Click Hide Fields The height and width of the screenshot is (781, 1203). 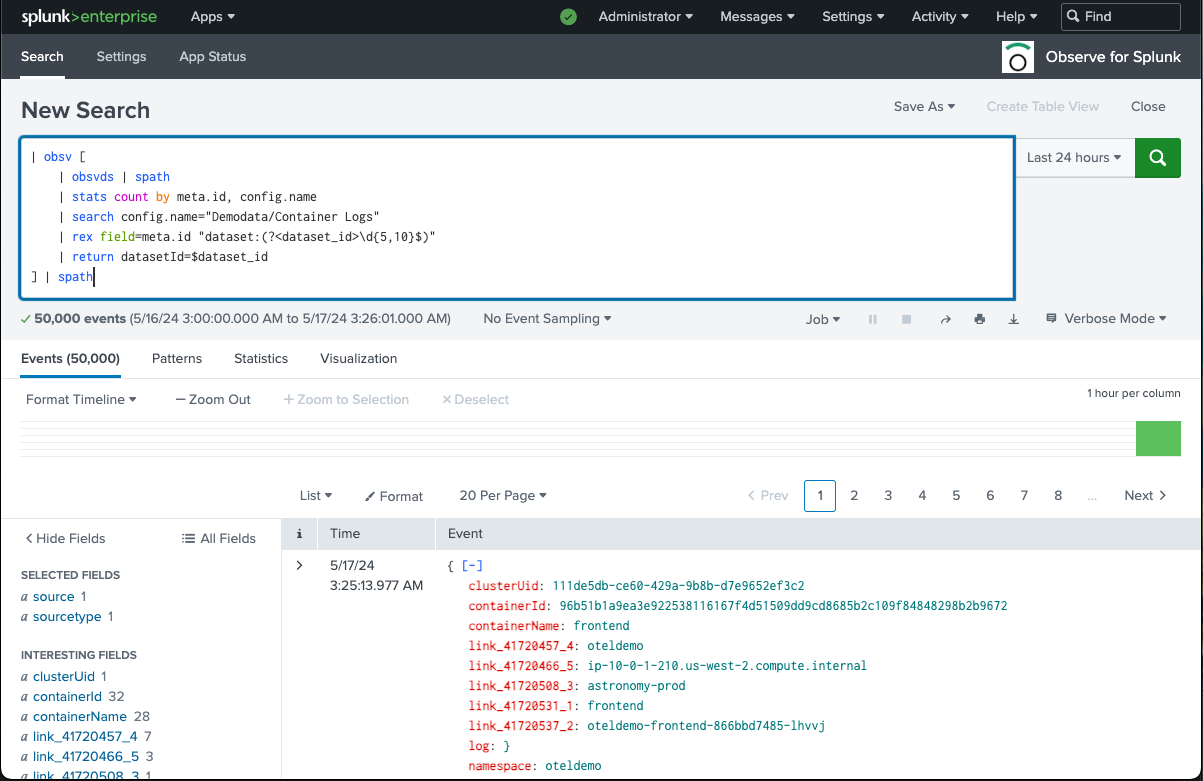[x=65, y=538]
